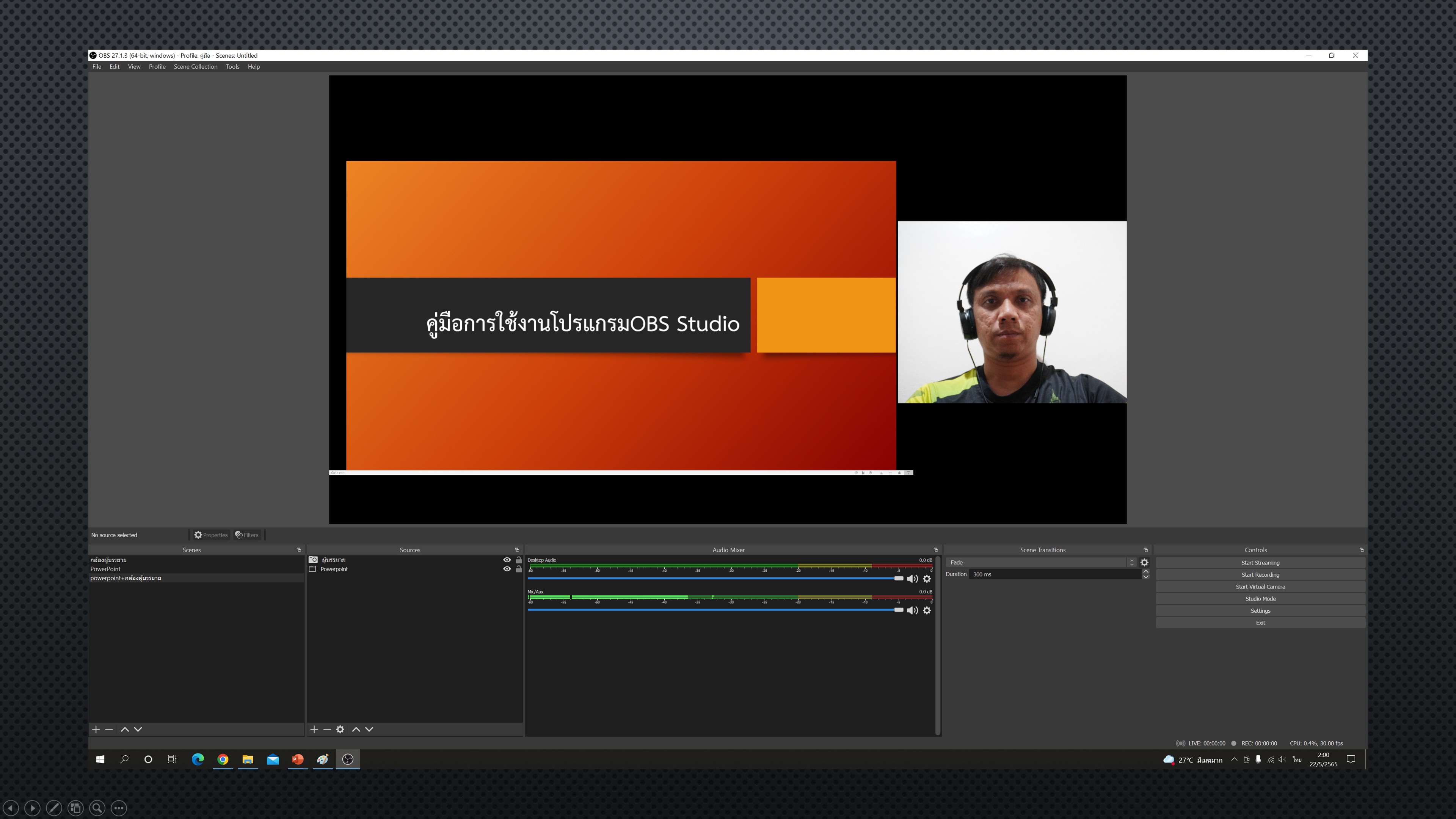1456x819 pixels.
Task: Click the Exit button
Action: (1260, 623)
